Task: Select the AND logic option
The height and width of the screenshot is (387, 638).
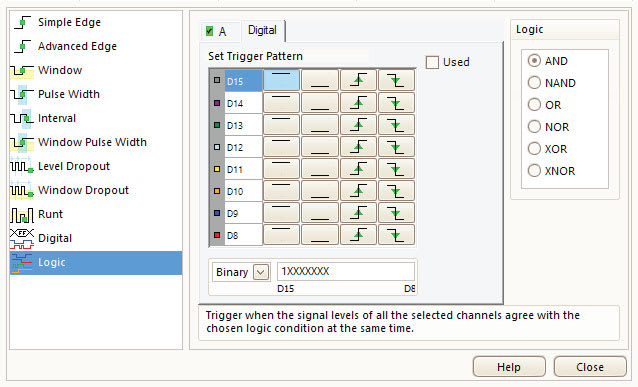Action: [534, 61]
